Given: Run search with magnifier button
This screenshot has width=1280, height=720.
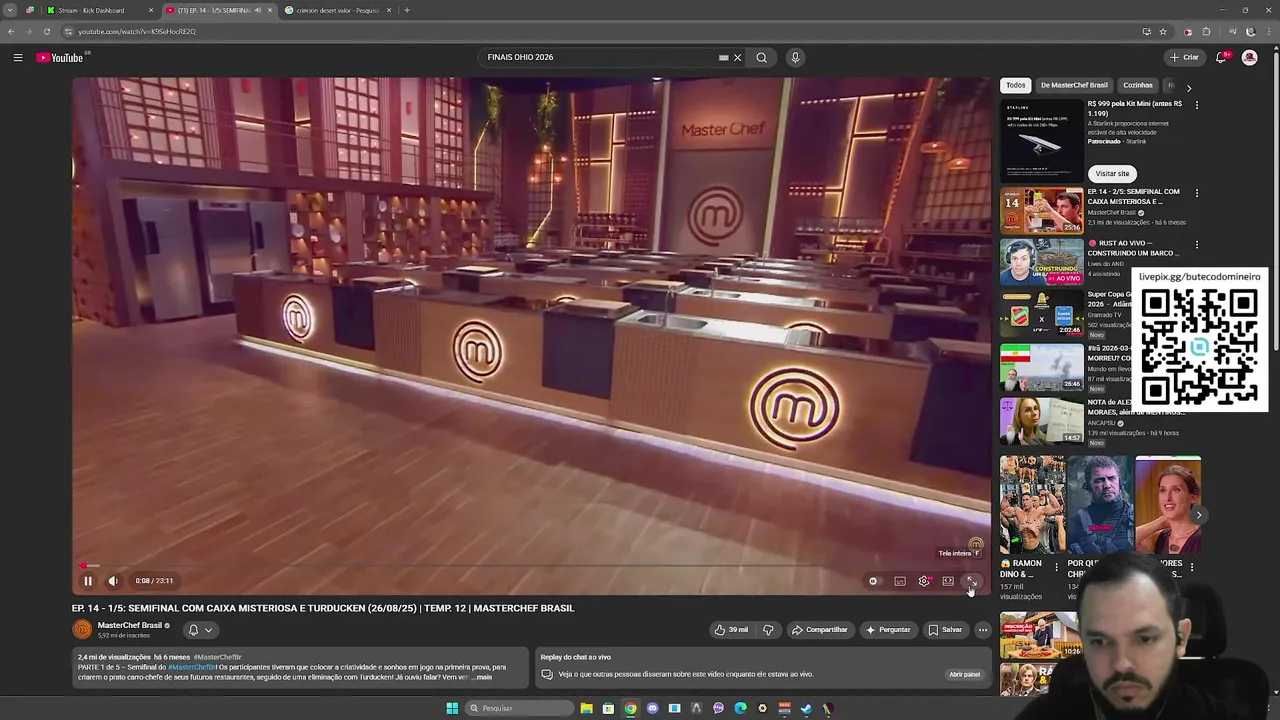Looking at the screenshot, I should (762, 57).
